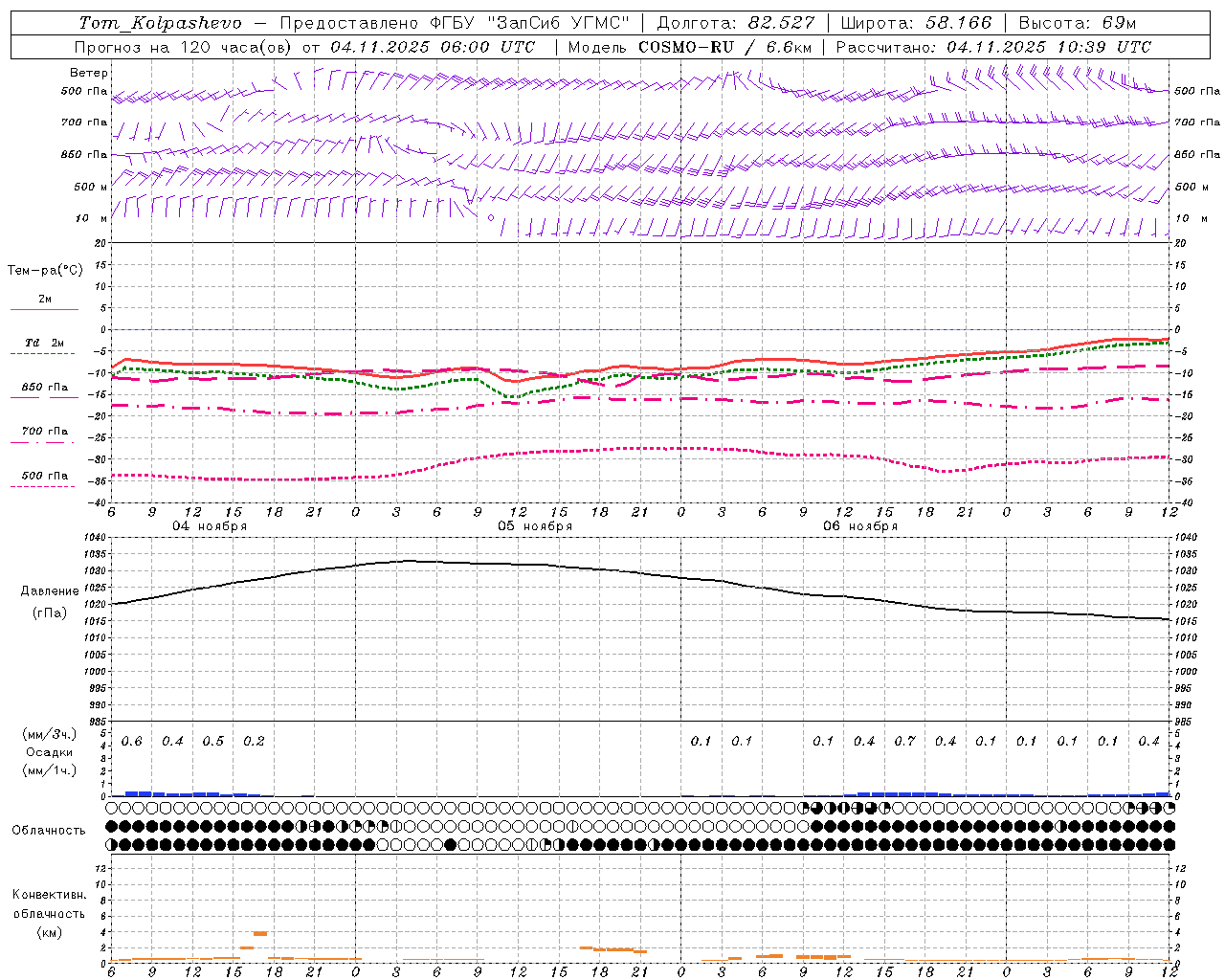Click the precipitation value '0.7'
This screenshot has height=980, width=1225.
click(x=904, y=742)
